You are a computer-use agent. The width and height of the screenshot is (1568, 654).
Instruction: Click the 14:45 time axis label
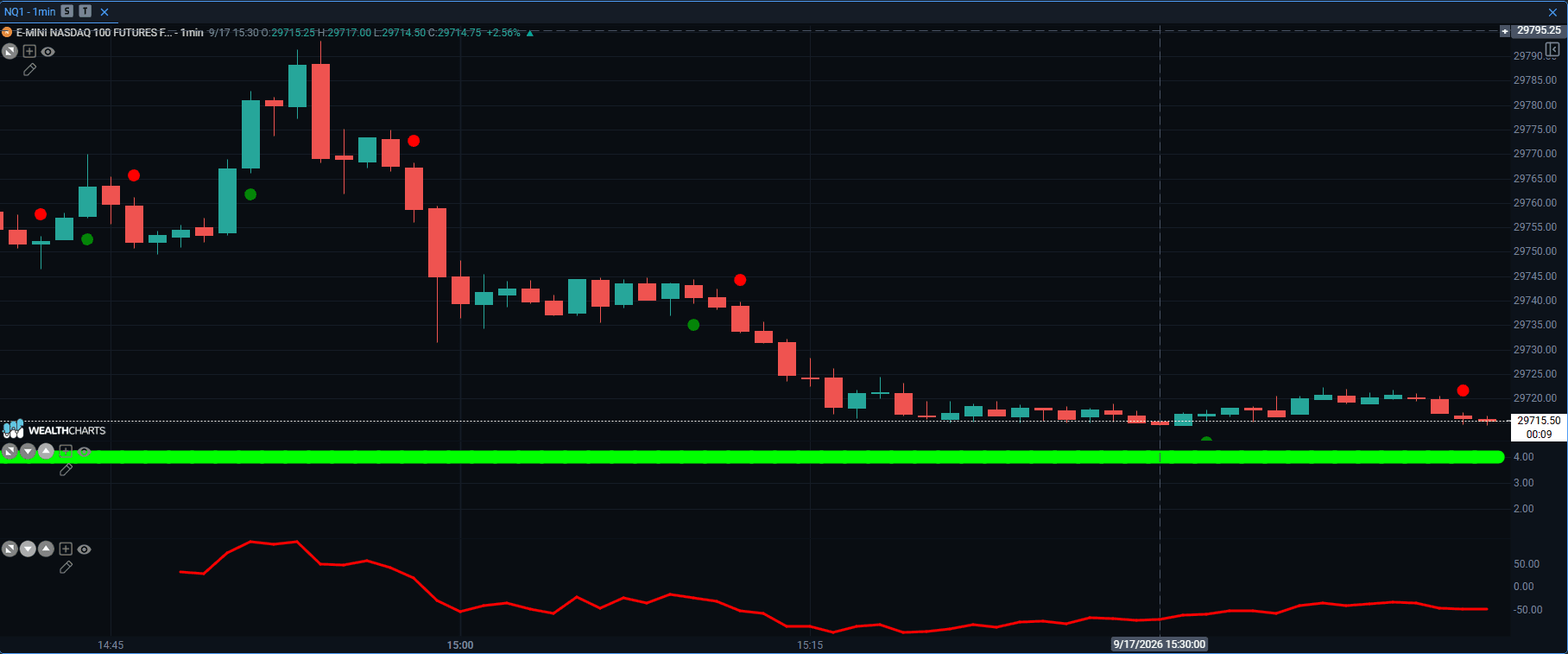point(111,644)
